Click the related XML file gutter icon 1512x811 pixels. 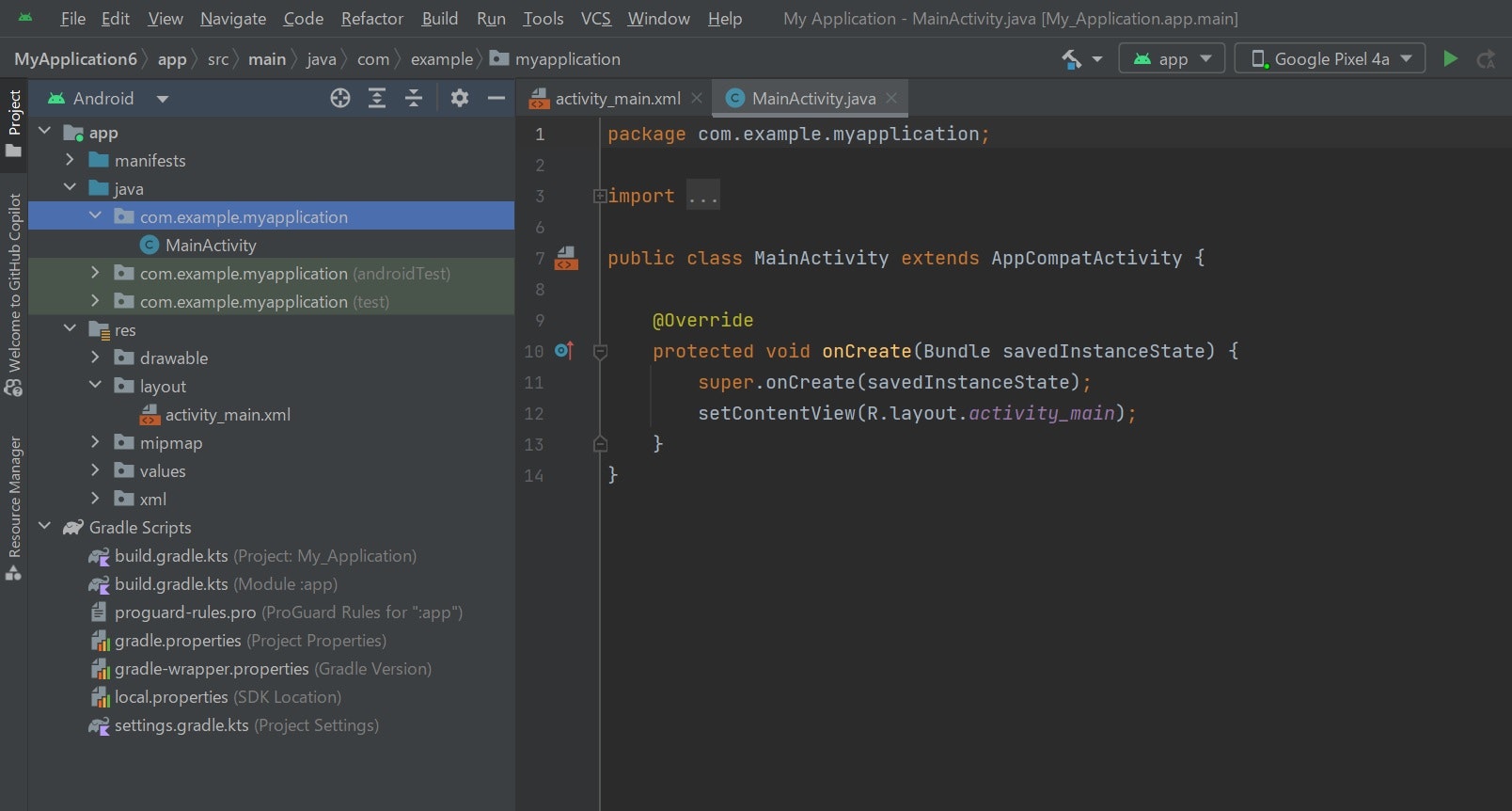coord(566,258)
